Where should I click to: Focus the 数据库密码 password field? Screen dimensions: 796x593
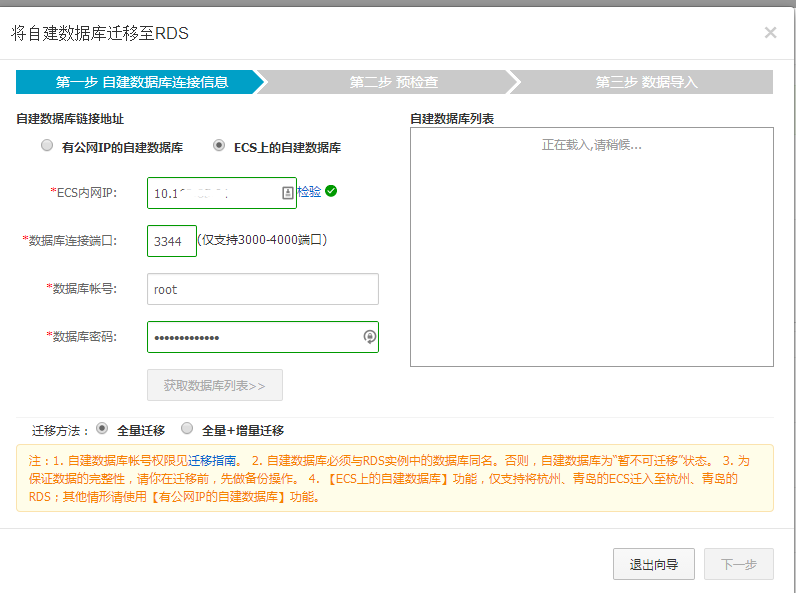coord(252,337)
